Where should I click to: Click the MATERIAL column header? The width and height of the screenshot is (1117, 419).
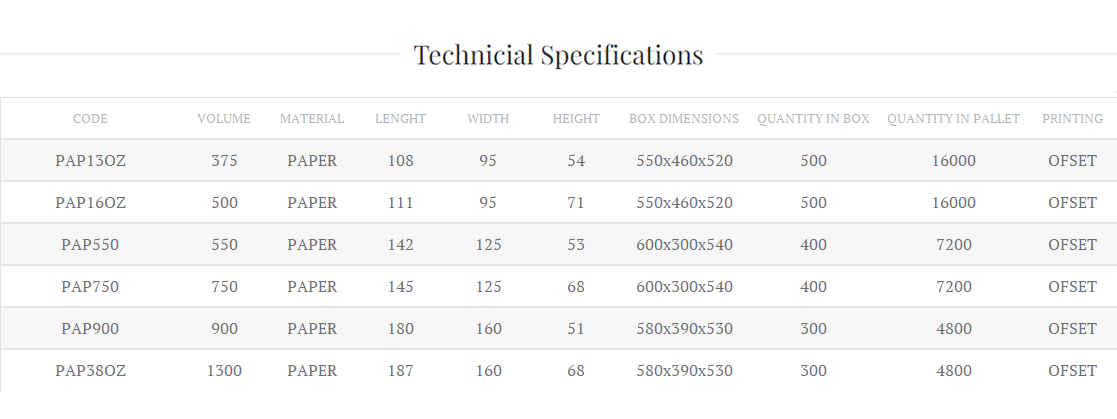coord(312,119)
